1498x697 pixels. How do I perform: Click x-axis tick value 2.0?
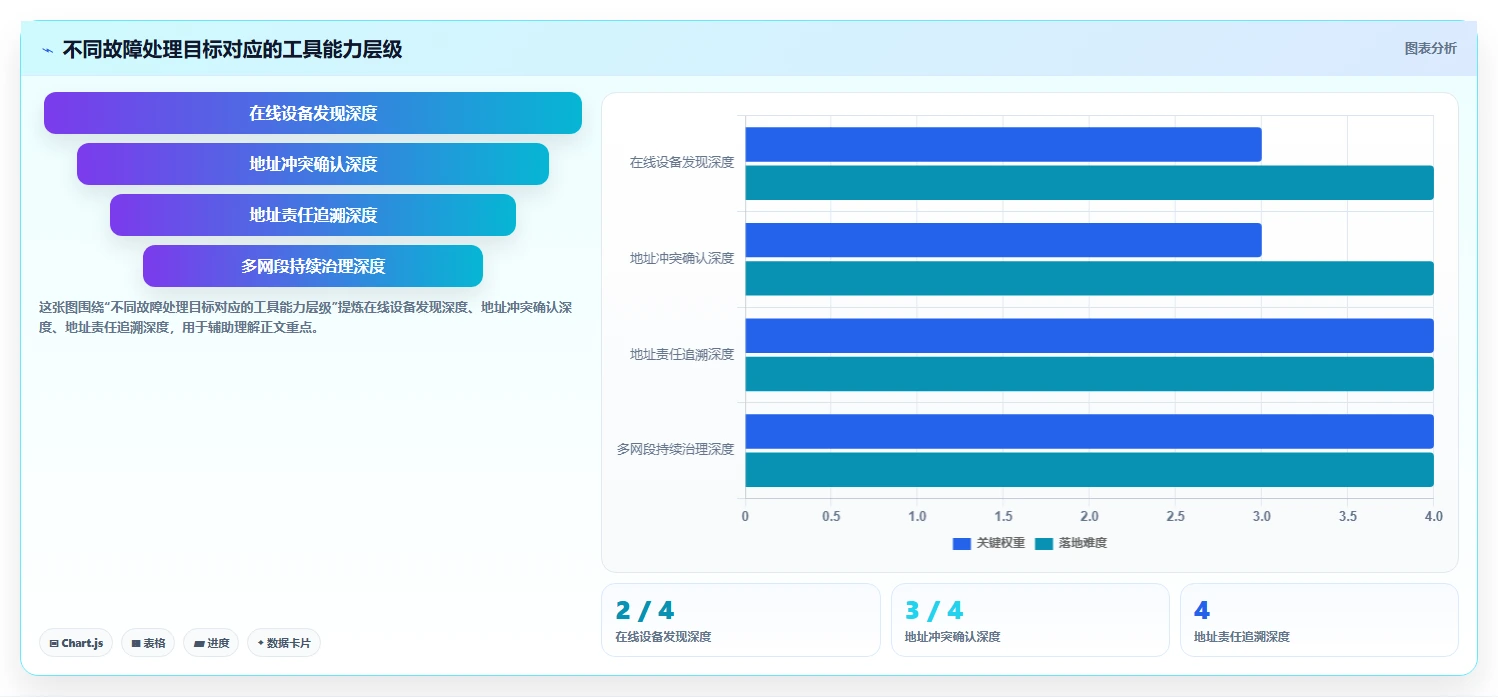click(1089, 516)
